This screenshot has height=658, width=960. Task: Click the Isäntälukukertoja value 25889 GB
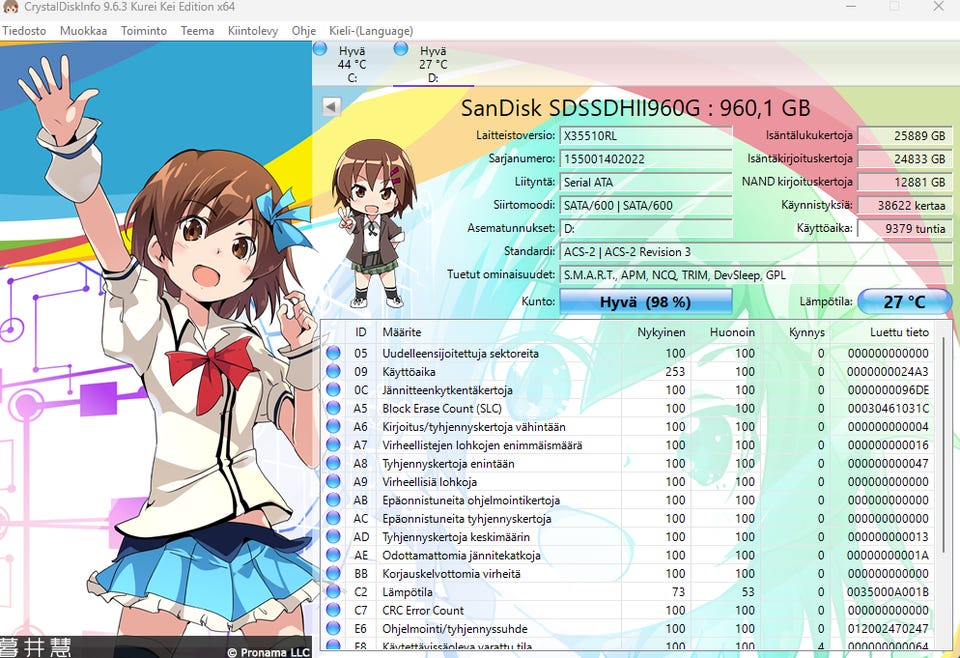(905, 136)
